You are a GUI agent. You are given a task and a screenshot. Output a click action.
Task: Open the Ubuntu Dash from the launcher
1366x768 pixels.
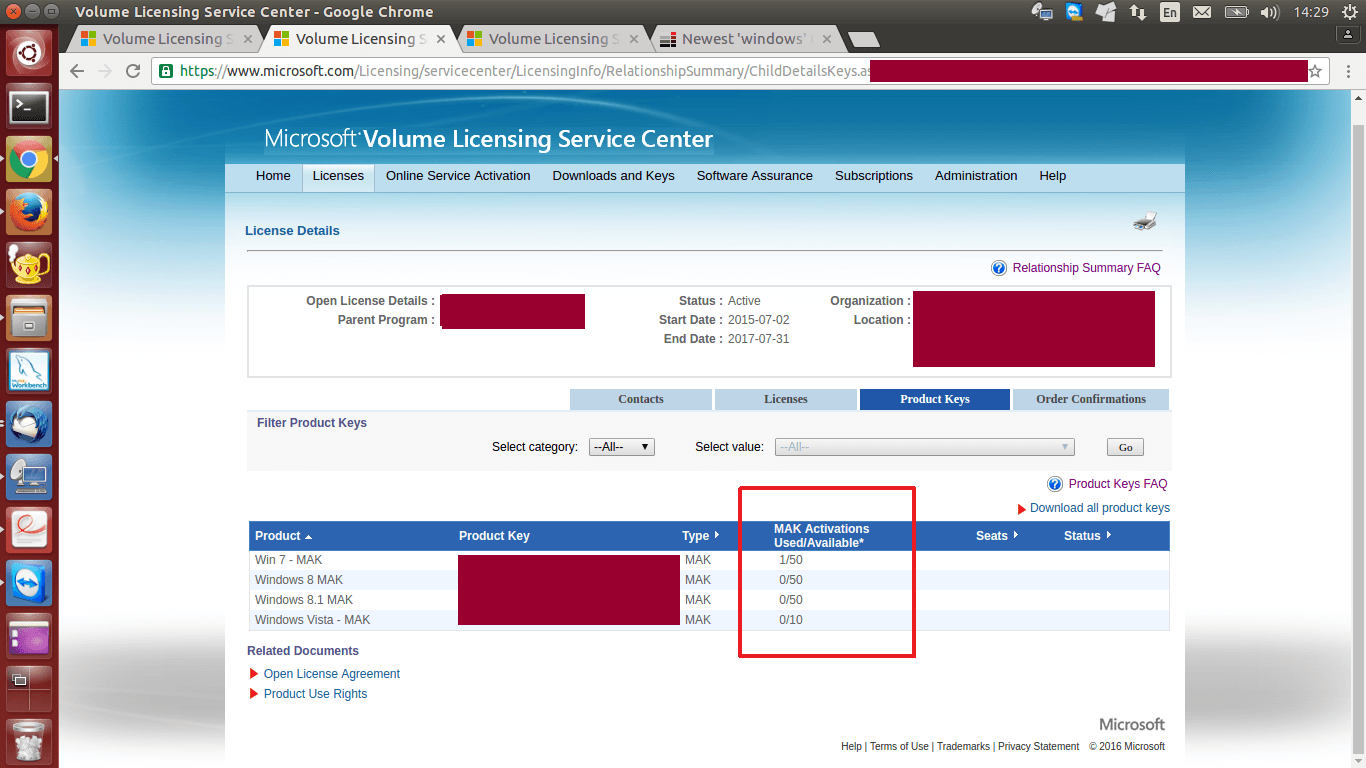tap(29, 53)
